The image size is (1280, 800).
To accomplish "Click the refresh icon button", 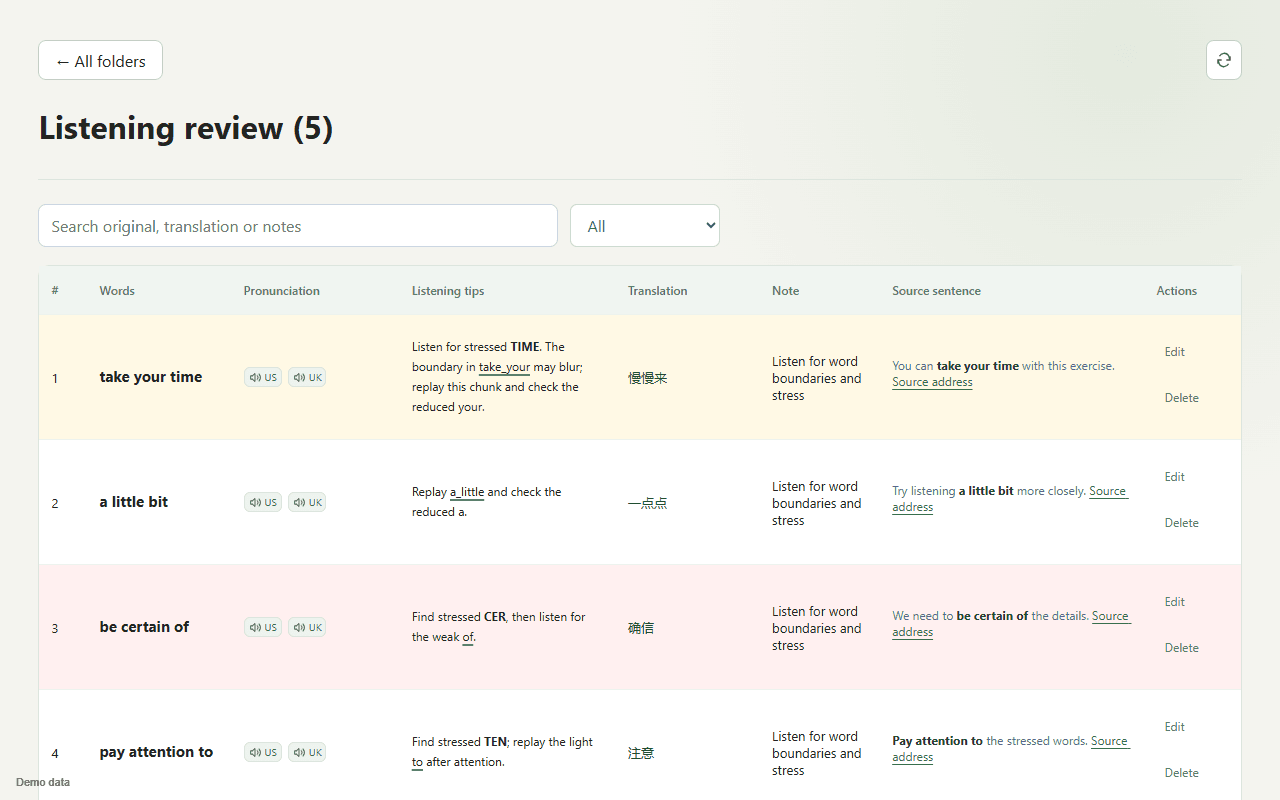I will click(1224, 60).
